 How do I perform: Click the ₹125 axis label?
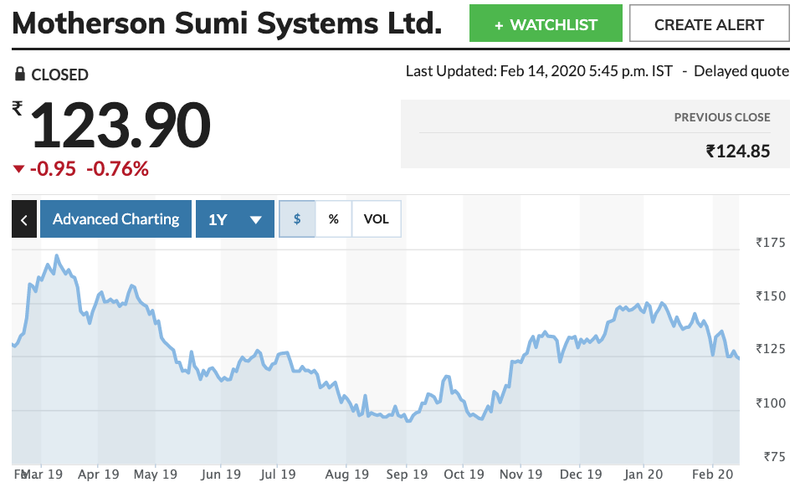(770, 349)
